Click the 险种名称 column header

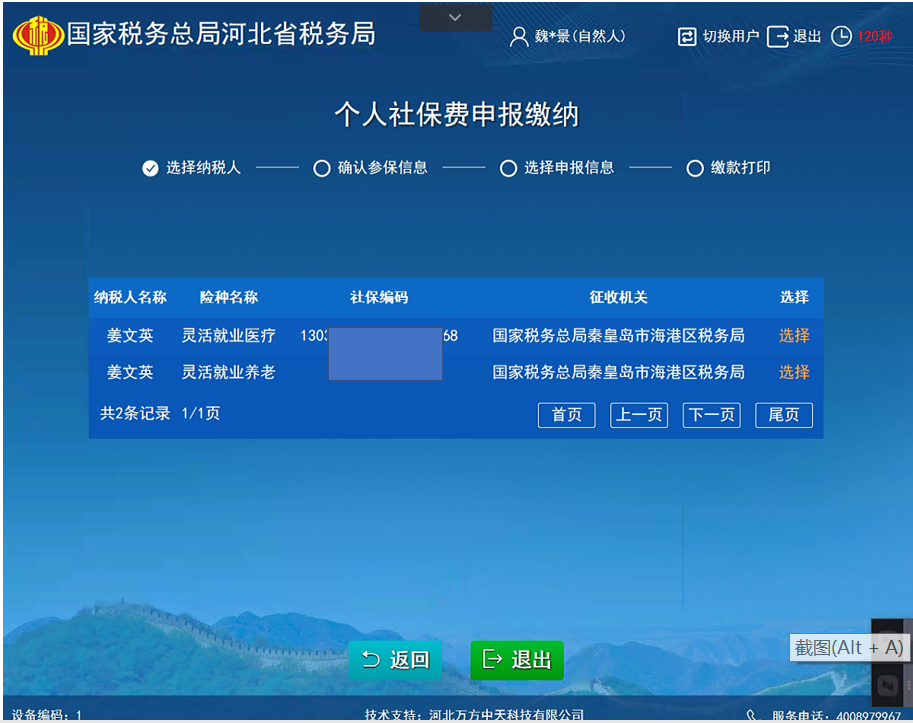229,297
